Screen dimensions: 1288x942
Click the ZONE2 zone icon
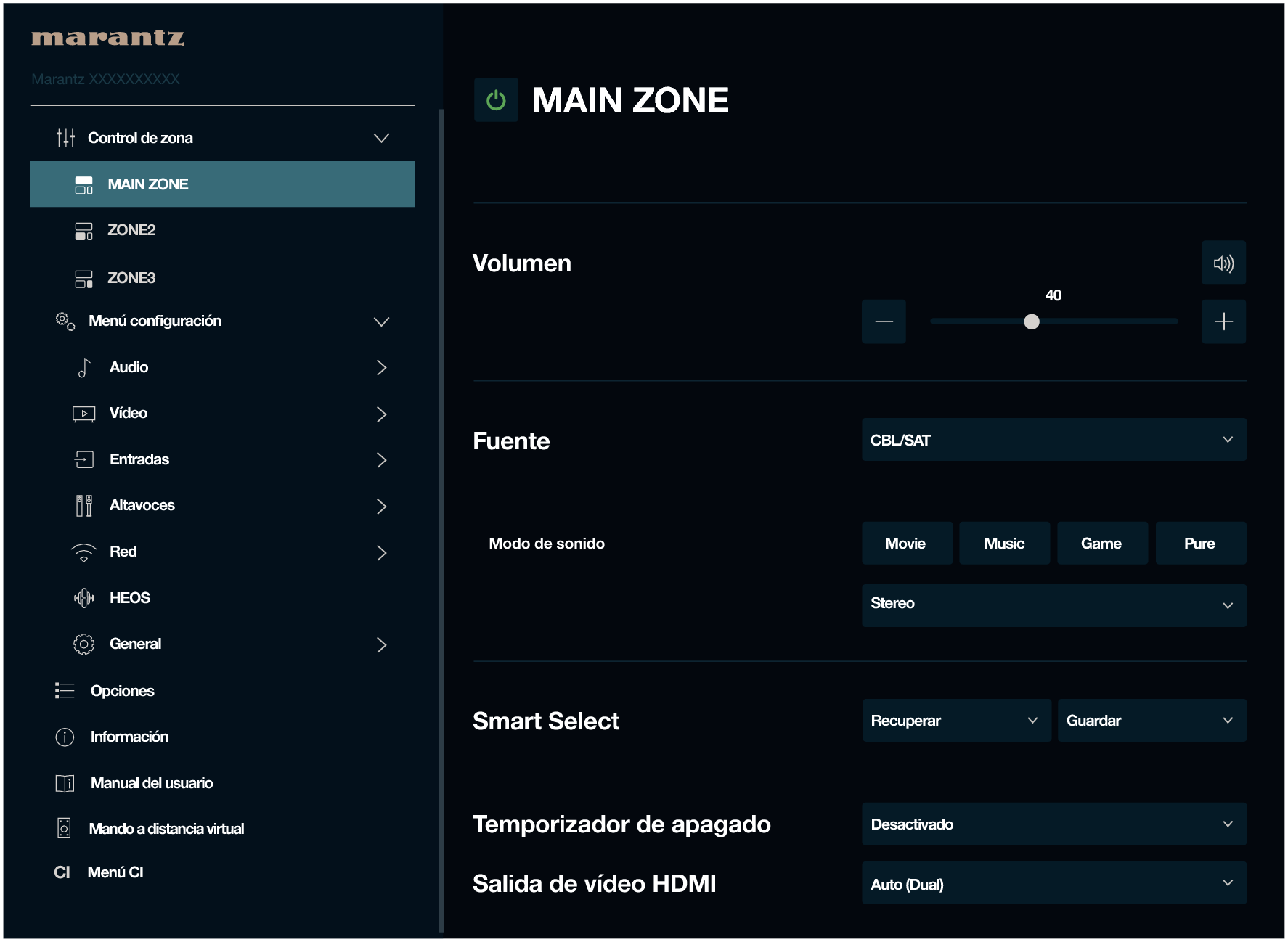coord(84,231)
